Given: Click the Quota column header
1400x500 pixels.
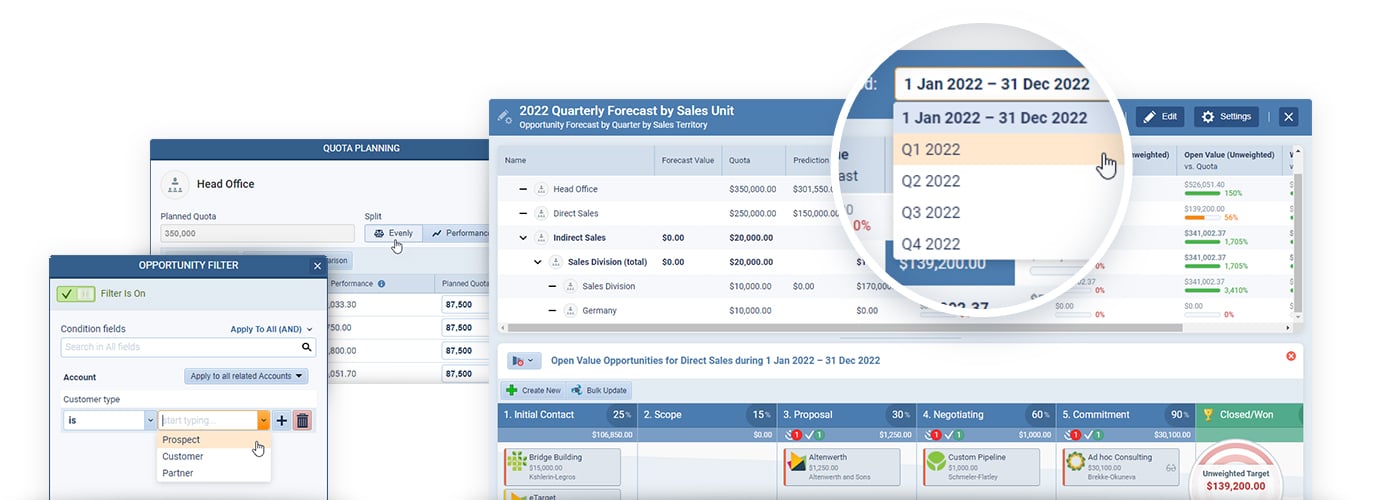Looking at the screenshot, I should click(x=755, y=160).
